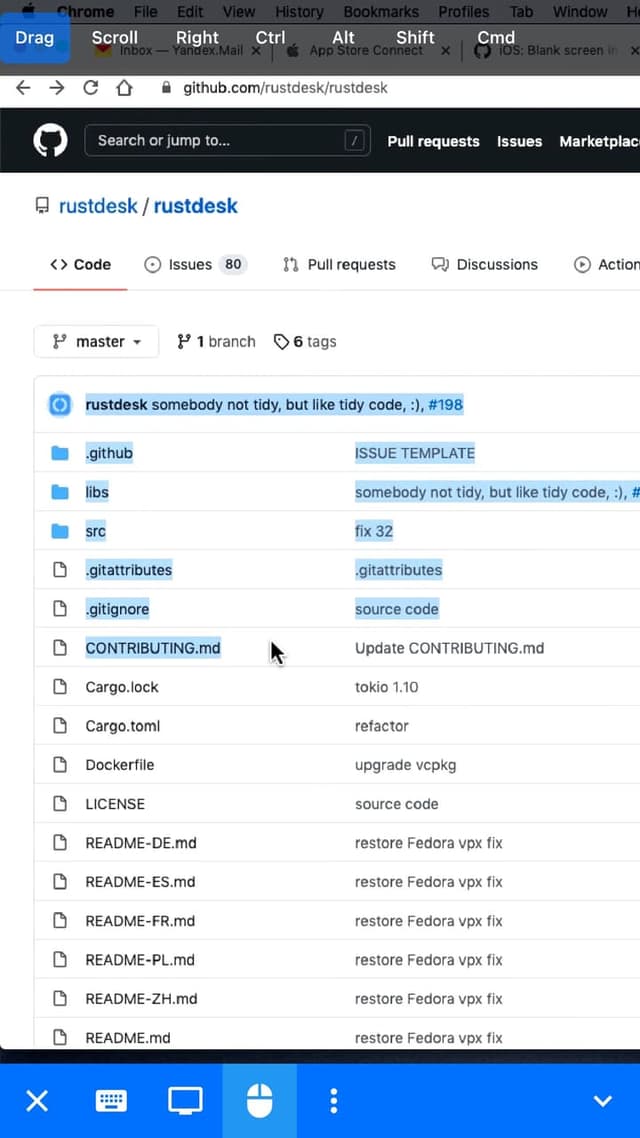The image size is (640, 1138).
Task: Toggle the Cmd modifier key
Action: coord(496,38)
